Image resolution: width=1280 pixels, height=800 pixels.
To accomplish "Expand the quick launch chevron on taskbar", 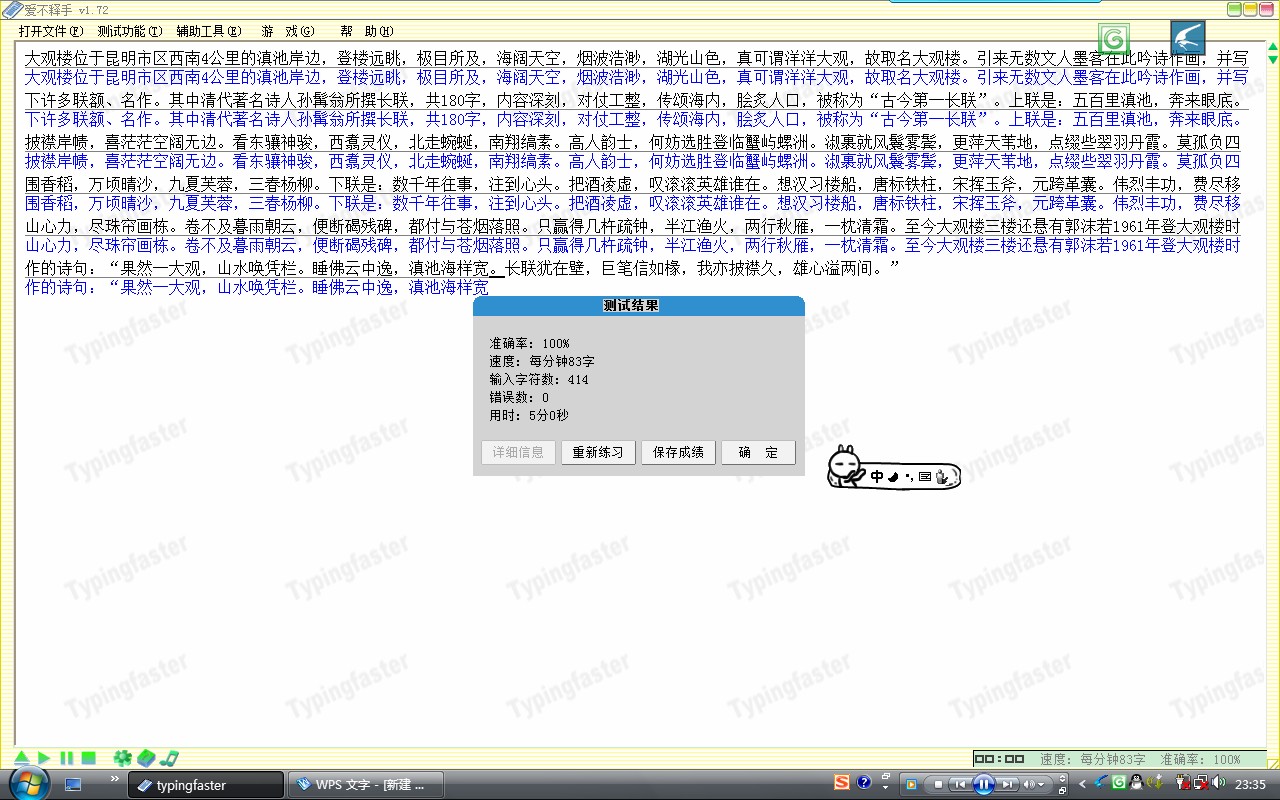I will (114, 778).
